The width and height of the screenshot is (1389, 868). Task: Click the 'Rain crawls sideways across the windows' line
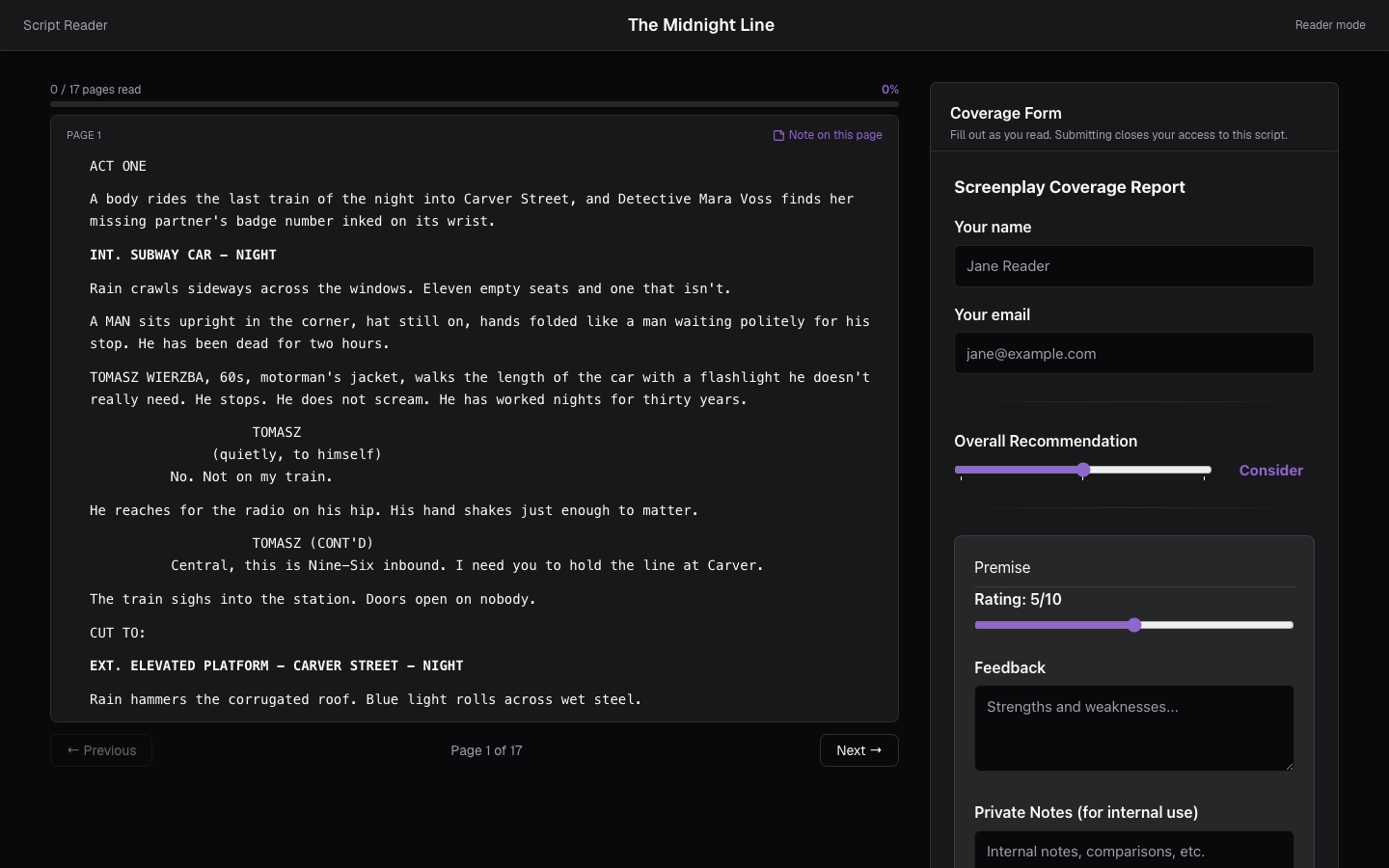pos(411,288)
